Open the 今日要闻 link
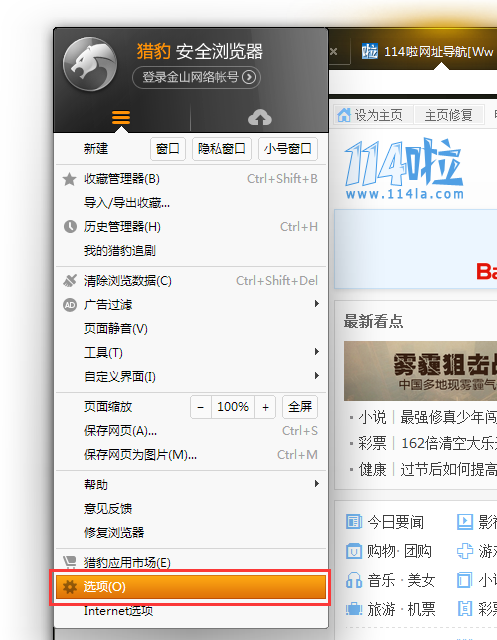This screenshot has width=497, height=640. pos(395,522)
